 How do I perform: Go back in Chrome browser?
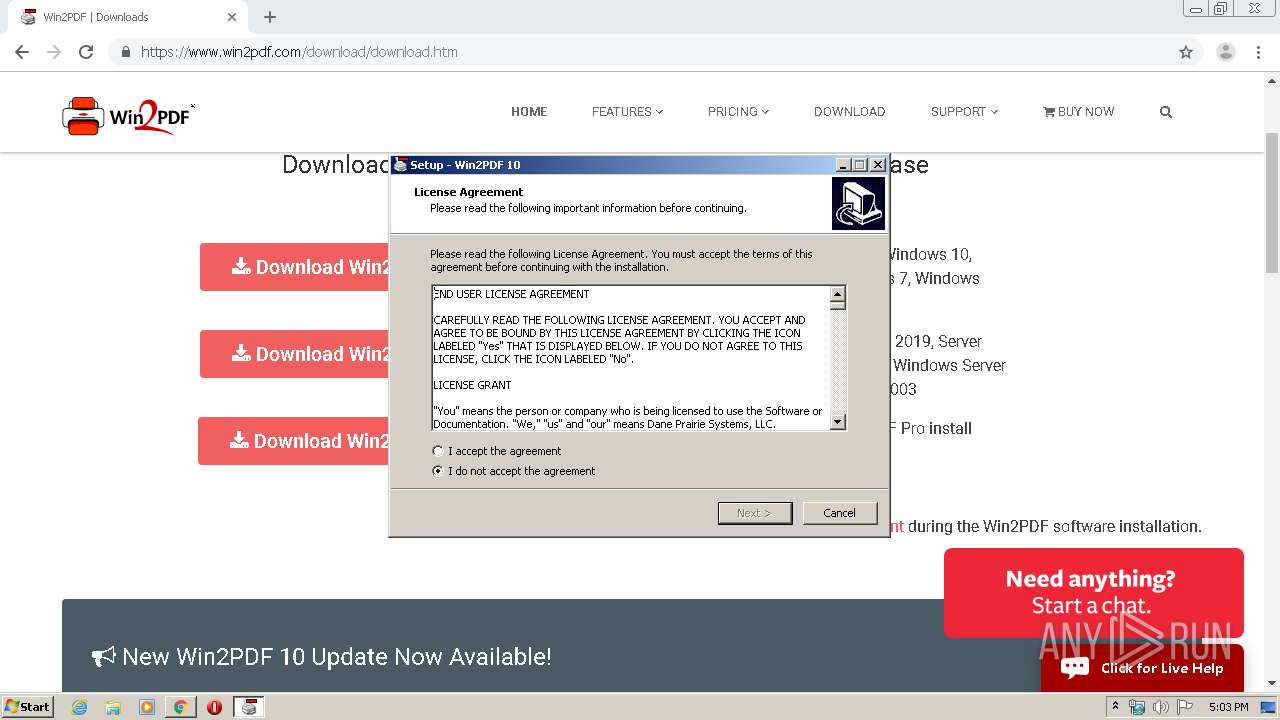tap(22, 52)
